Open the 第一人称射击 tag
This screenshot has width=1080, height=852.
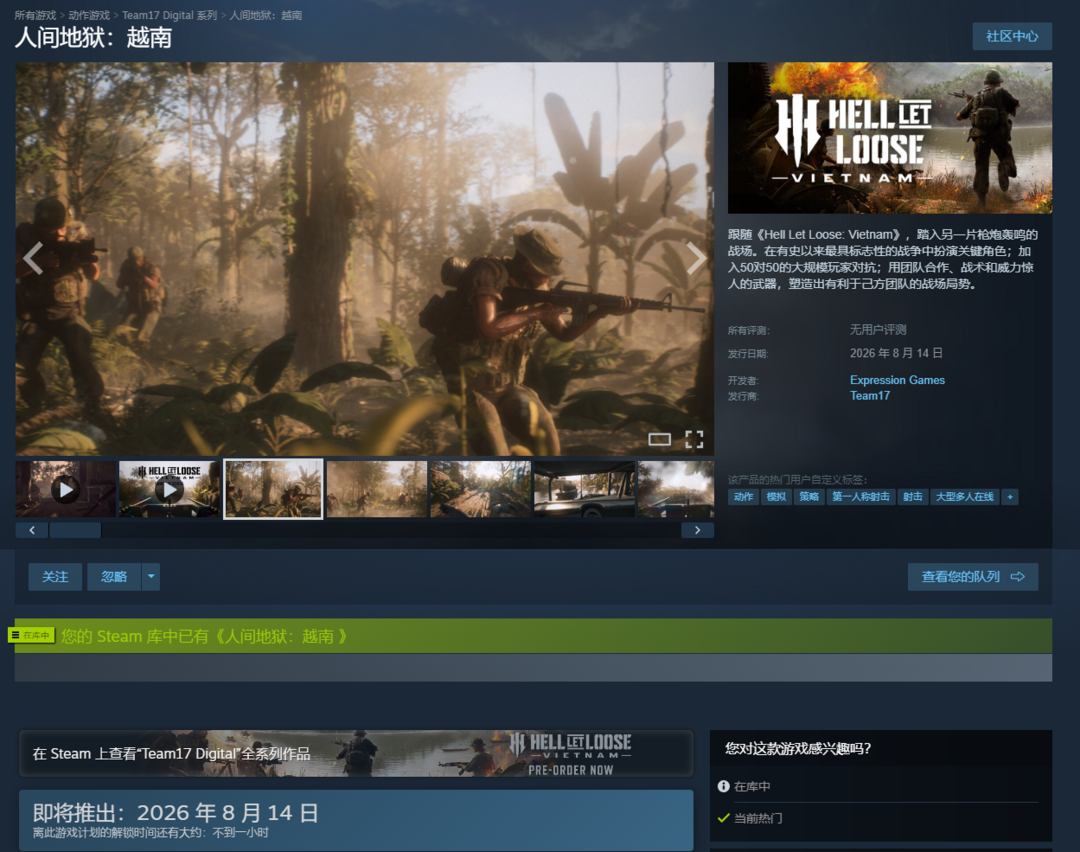[861, 497]
